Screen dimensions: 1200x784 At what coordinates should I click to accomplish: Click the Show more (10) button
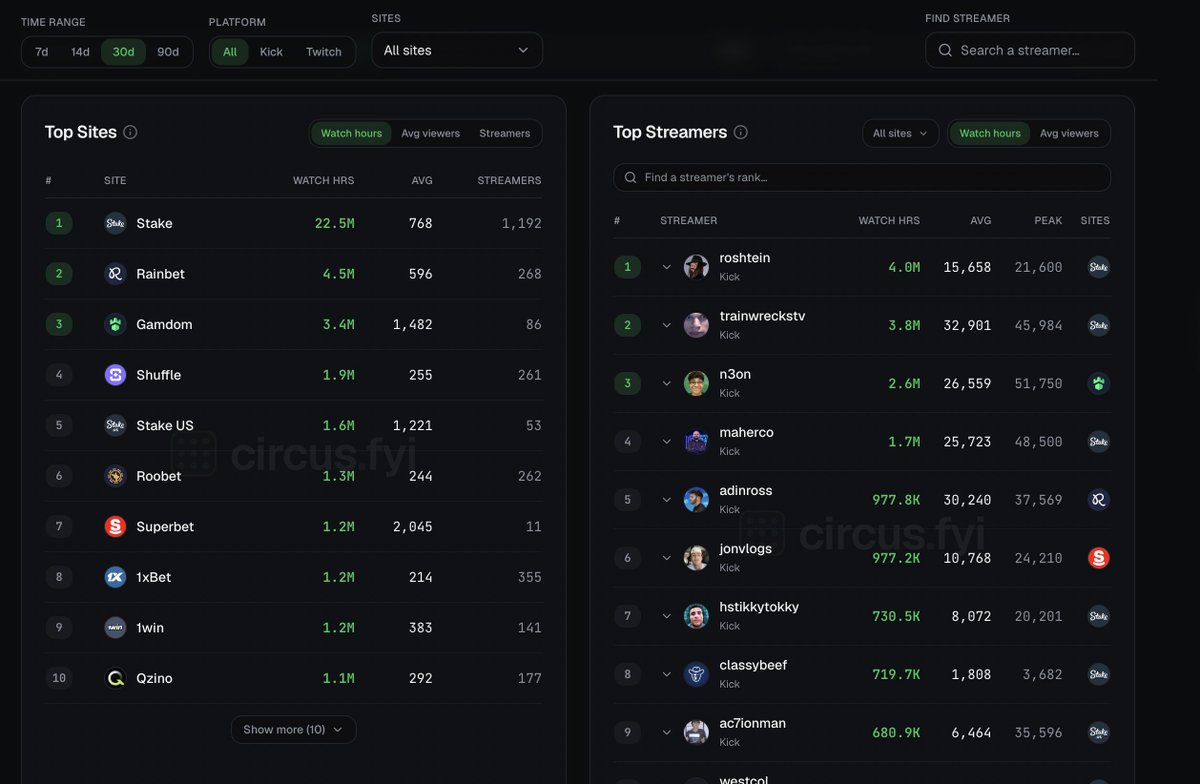coord(293,730)
